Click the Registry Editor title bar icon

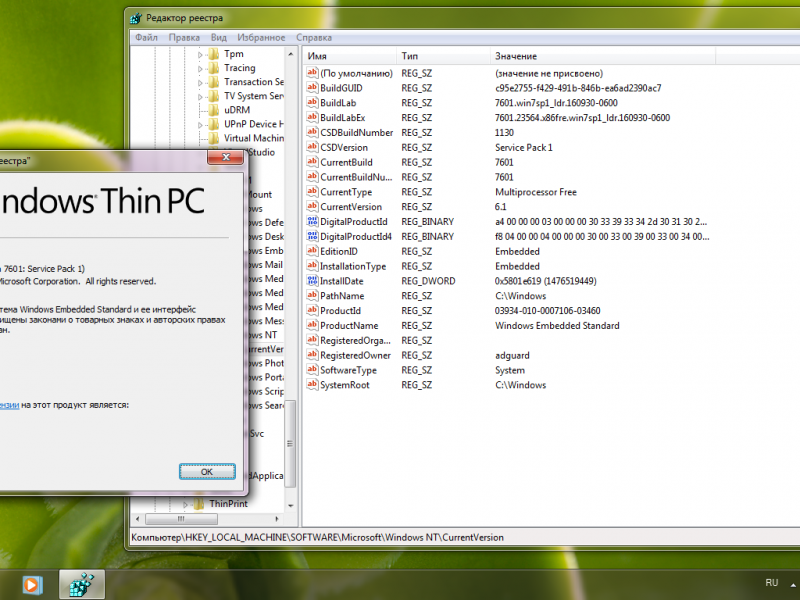(x=135, y=18)
